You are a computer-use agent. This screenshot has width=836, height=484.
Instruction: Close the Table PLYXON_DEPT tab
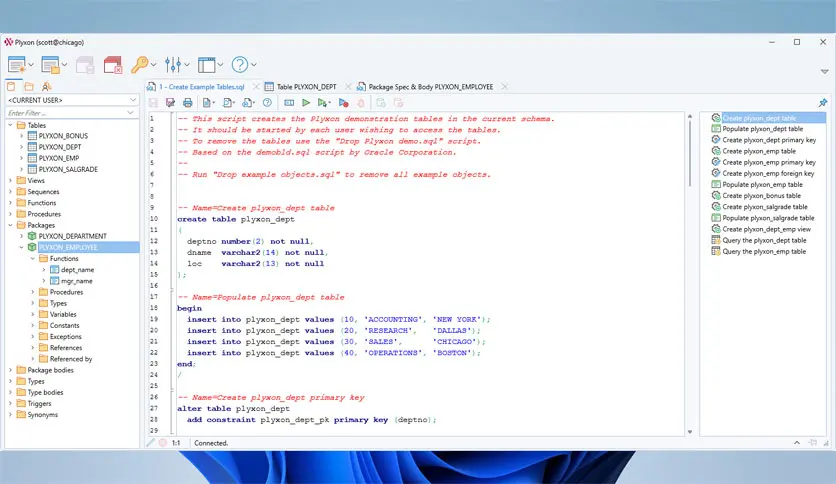coord(348,87)
